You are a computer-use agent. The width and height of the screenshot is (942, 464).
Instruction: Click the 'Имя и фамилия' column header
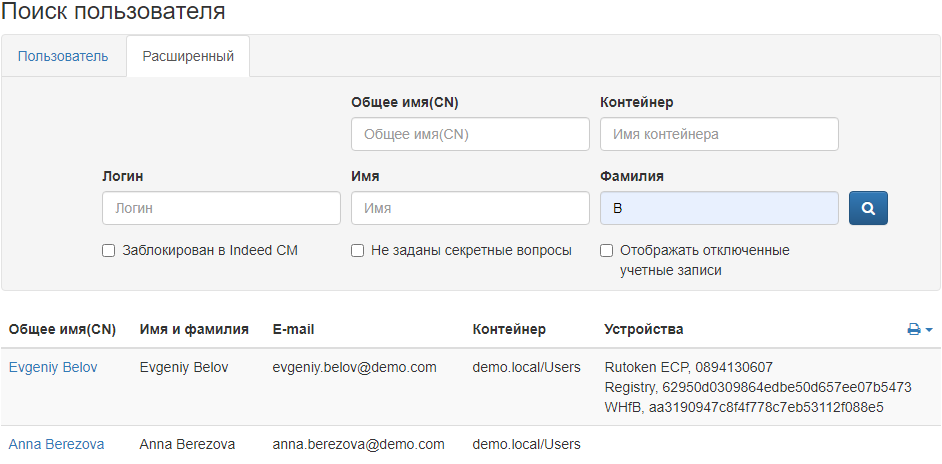pos(194,329)
